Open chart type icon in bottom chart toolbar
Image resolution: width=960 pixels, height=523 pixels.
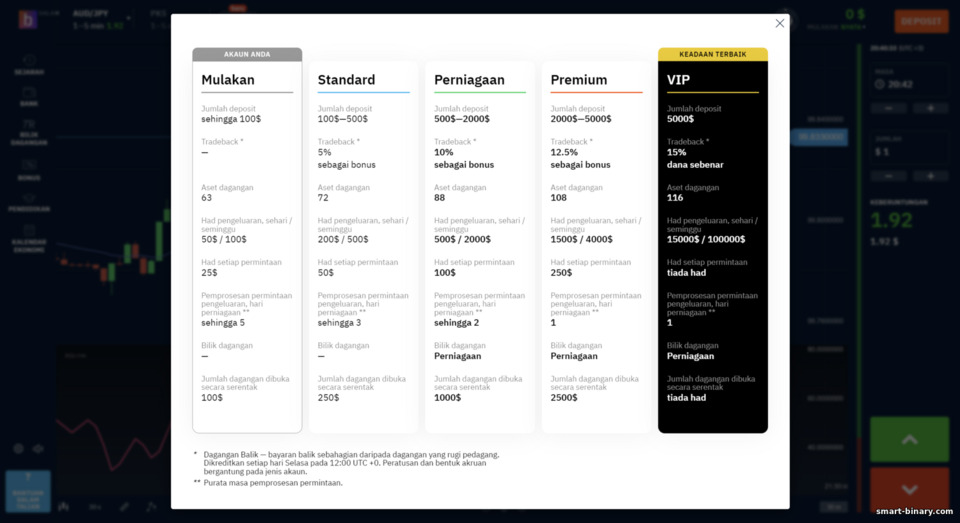64,506
